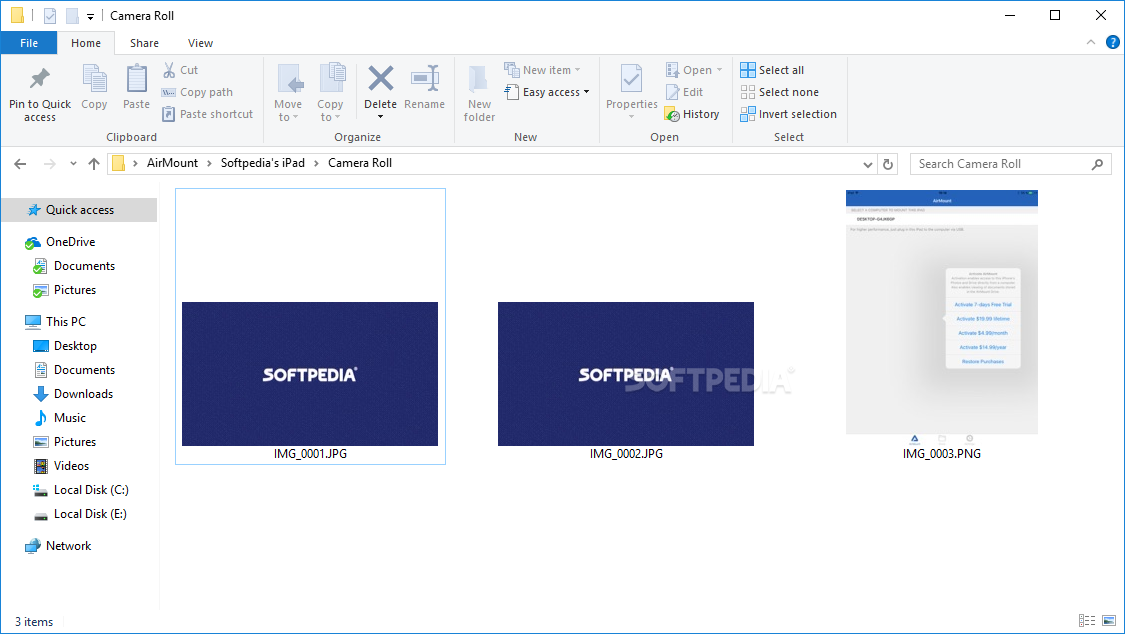Click the Edit icon in Open group

coord(672,92)
